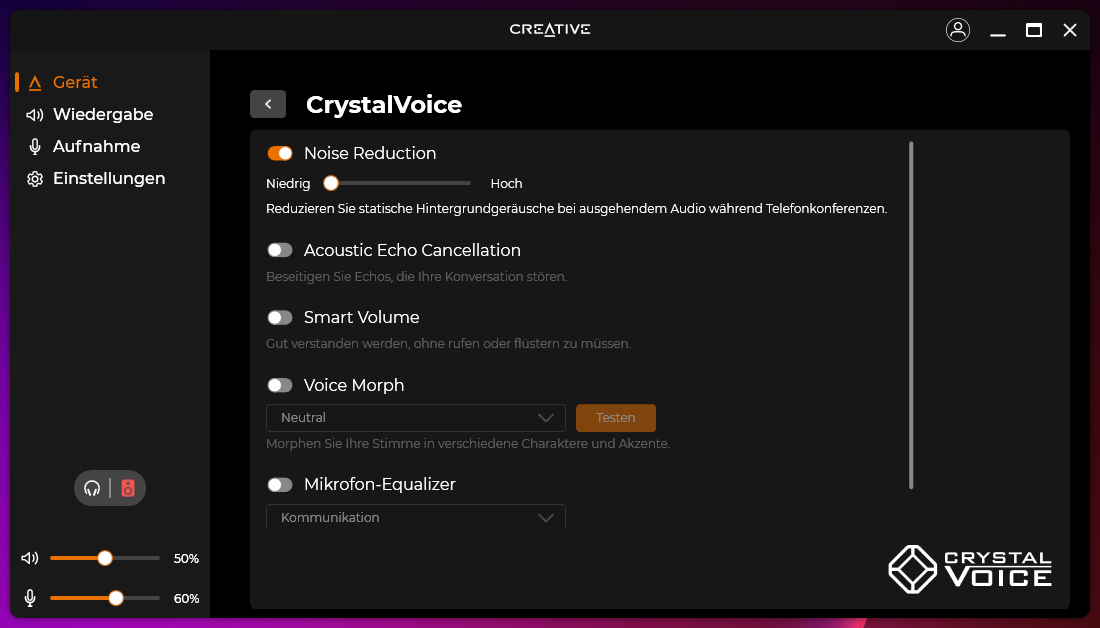Click the Crystal Voice logo

969,568
